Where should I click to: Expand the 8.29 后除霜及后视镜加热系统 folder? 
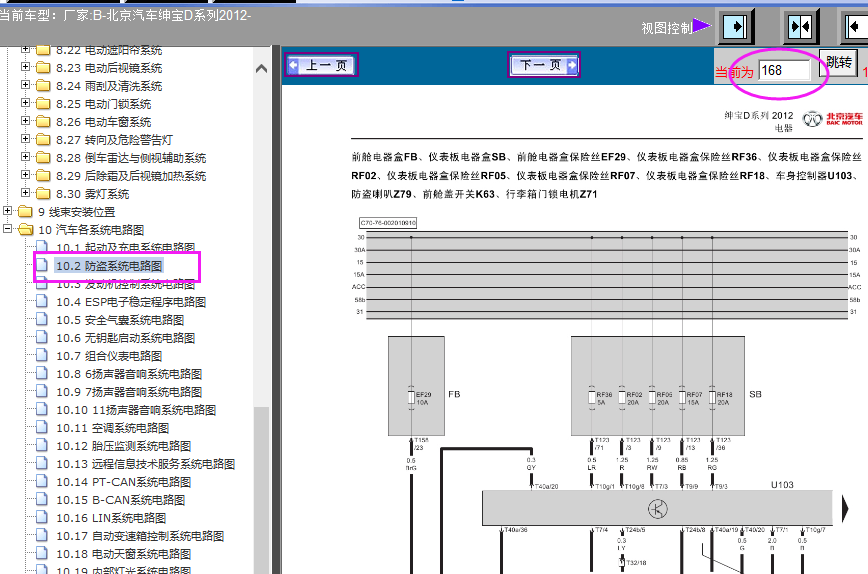coord(25,175)
